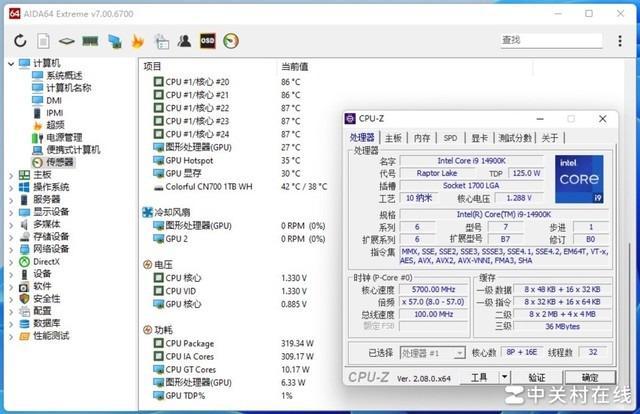
Task: Switch to the 主板 tab in CPU-Z
Action: click(393, 138)
